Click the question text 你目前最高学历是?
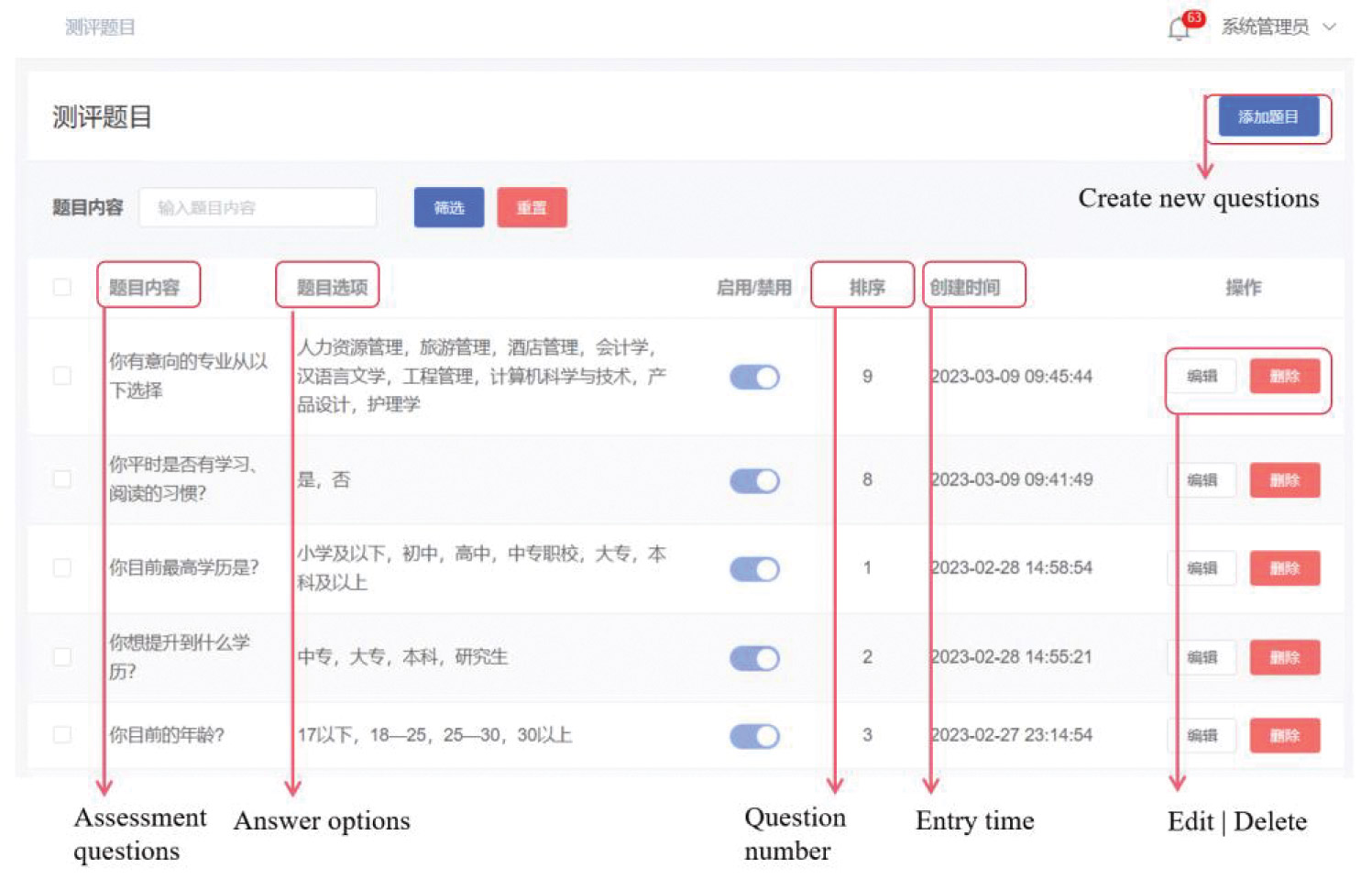This screenshot has height=879, width=1372. (184, 567)
